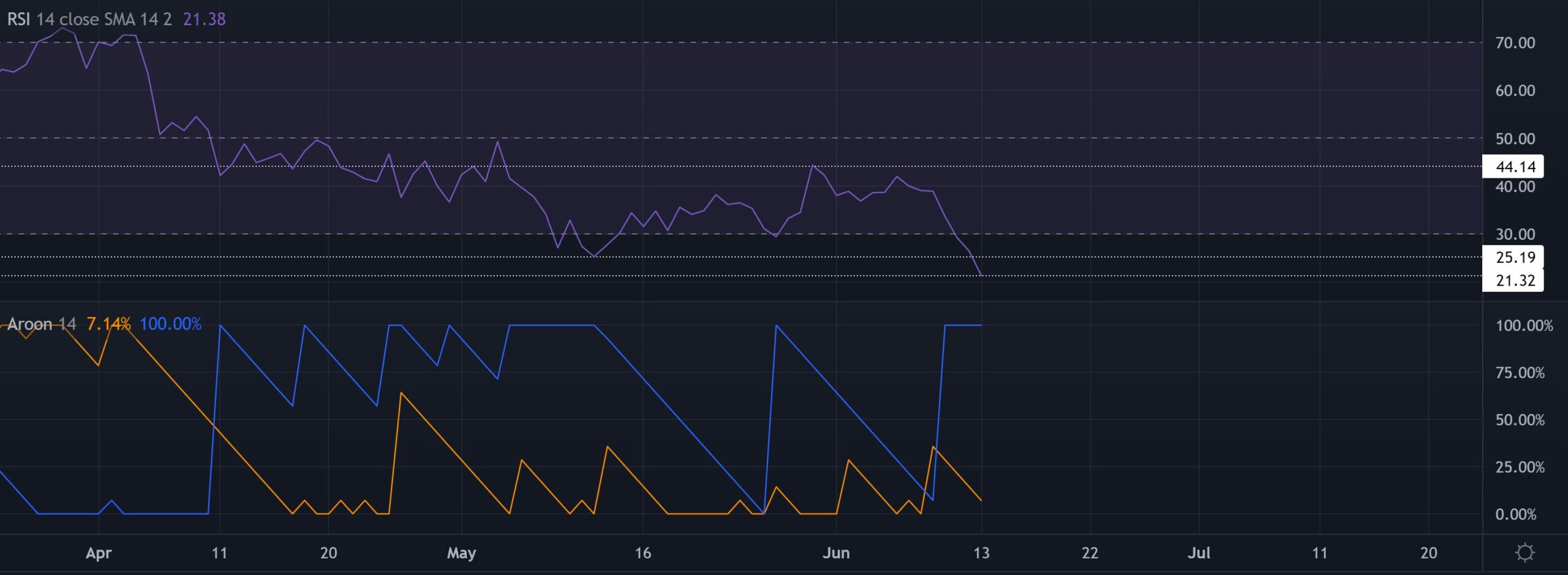Click the RSI value 21.38 in legend
The height and width of the screenshot is (575, 1568).
click(204, 19)
